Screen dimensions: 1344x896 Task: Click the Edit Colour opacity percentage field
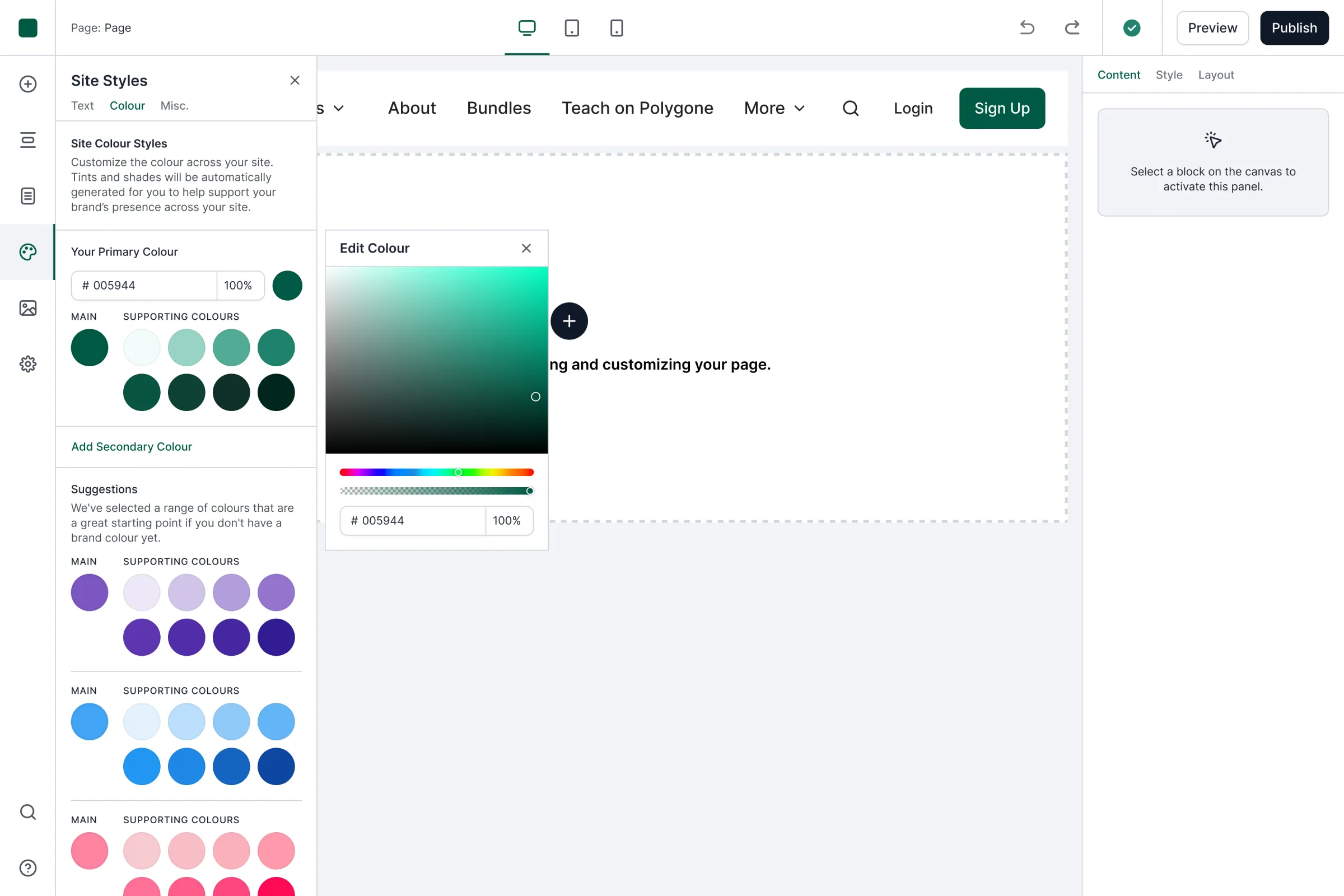point(509,521)
